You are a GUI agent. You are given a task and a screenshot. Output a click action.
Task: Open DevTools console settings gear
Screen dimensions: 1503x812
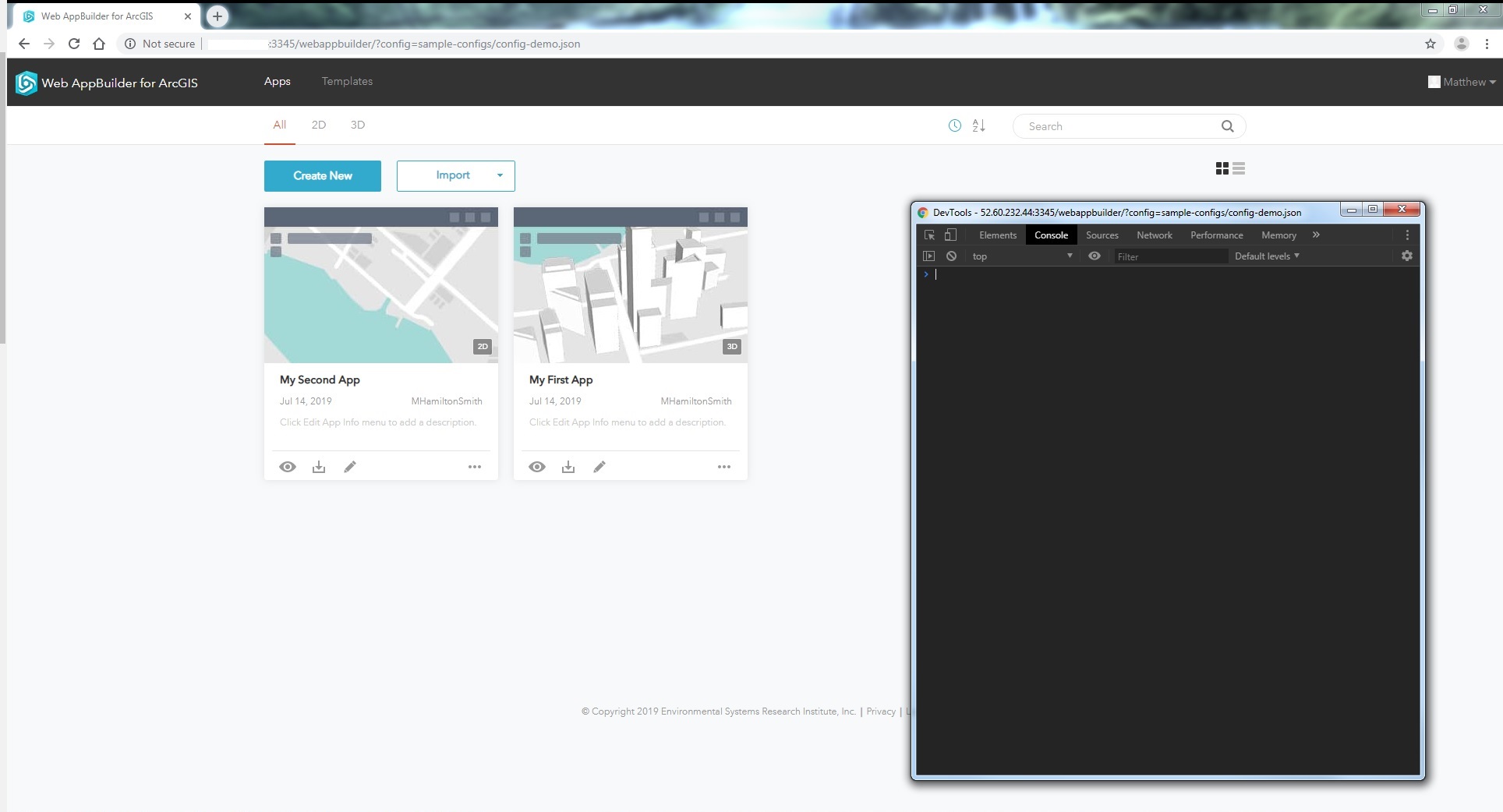1407,256
